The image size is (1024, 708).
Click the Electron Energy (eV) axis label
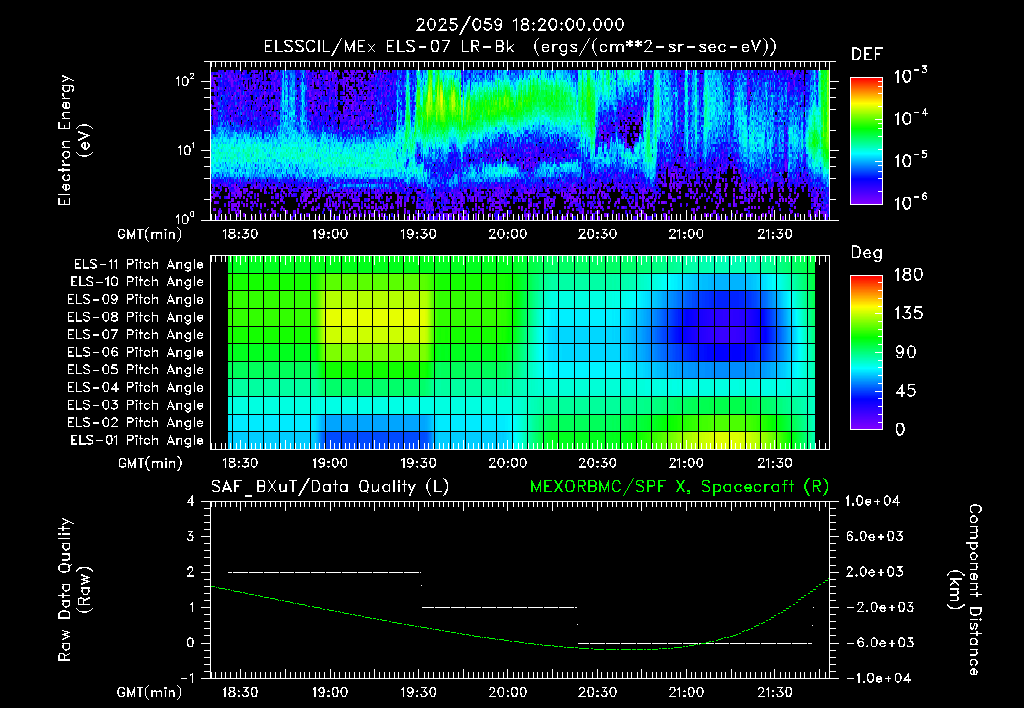point(74,140)
